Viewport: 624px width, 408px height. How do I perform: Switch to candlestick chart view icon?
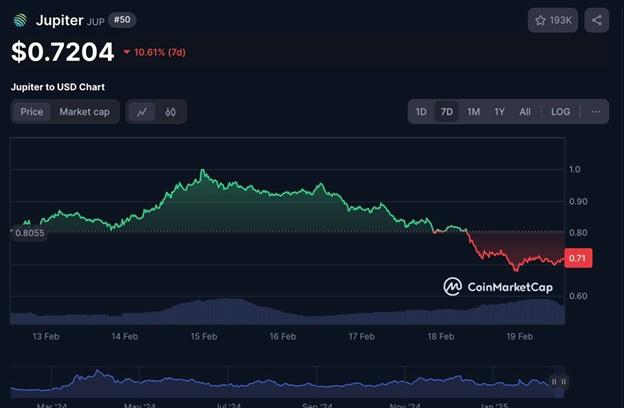pos(170,112)
